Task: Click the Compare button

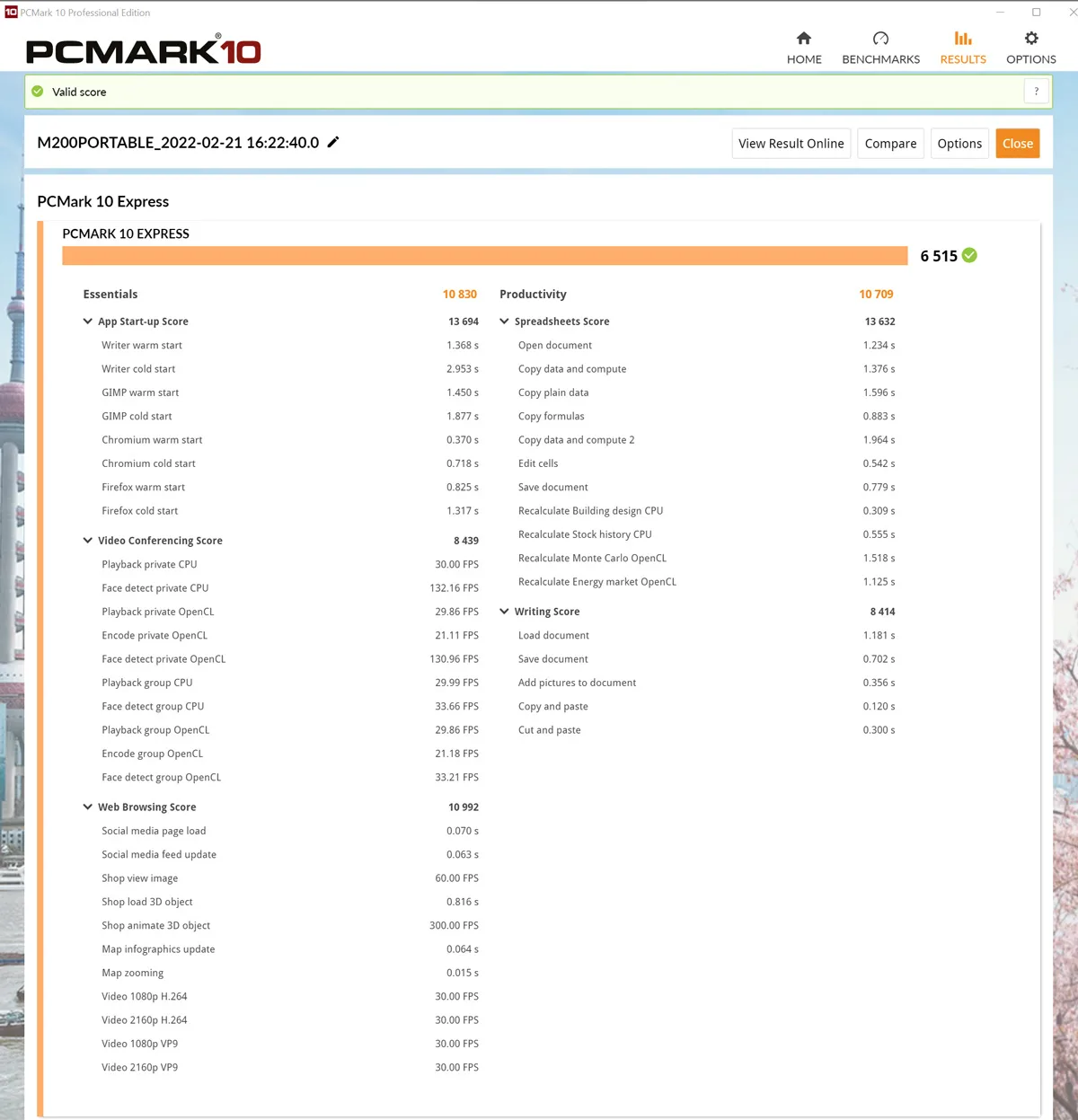Action: [891, 144]
